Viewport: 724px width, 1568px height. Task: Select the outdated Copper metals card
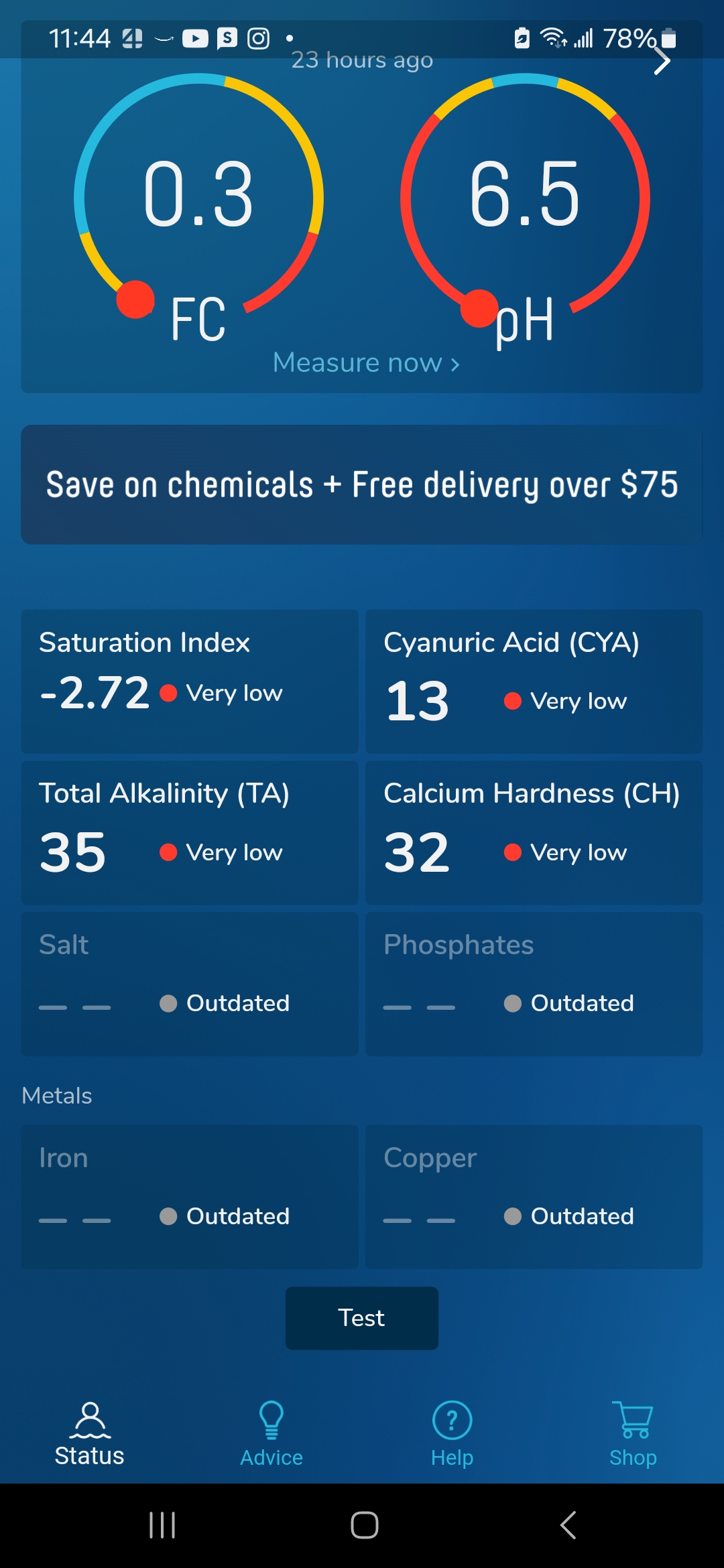click(534, 1197)
